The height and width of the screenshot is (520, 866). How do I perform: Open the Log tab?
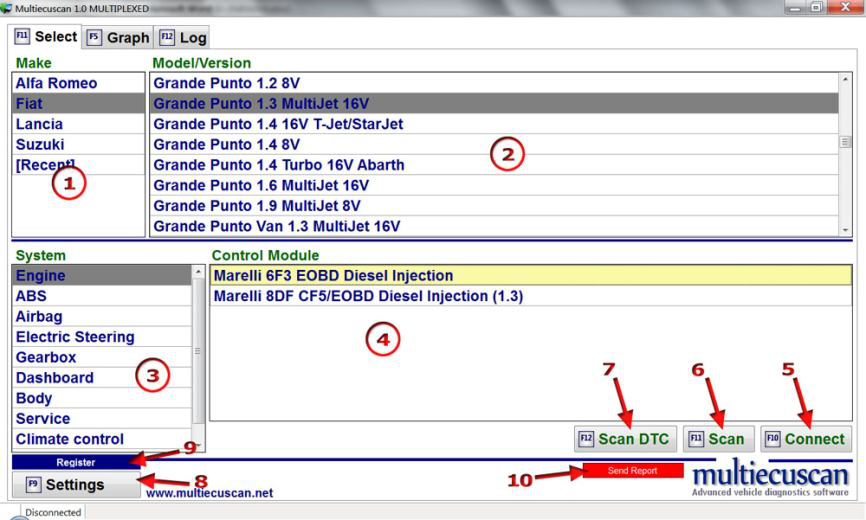point(183,38)
